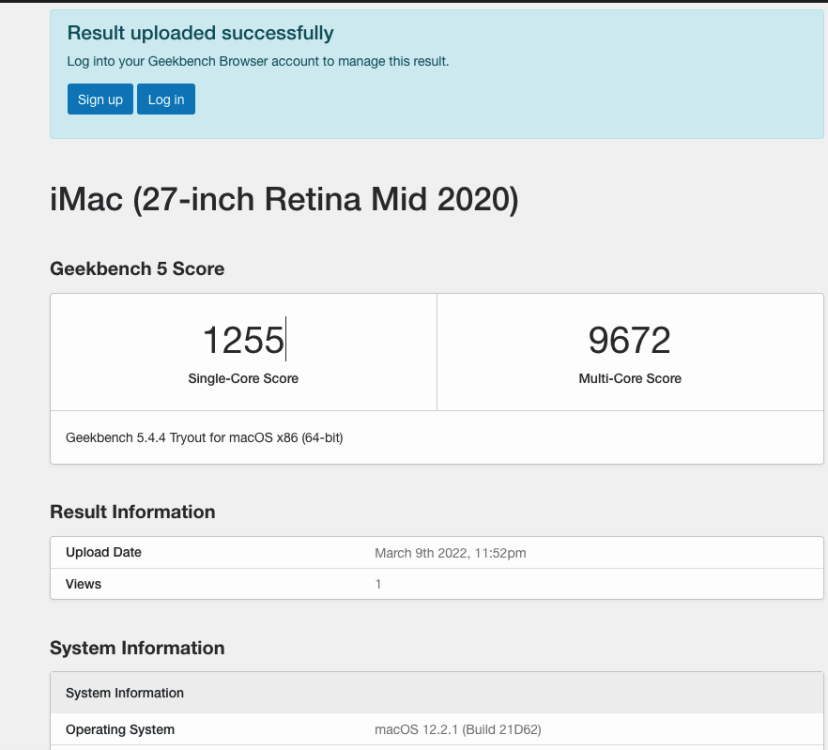Click the Geekbench 5 Score heading

(x=137, y=268)
